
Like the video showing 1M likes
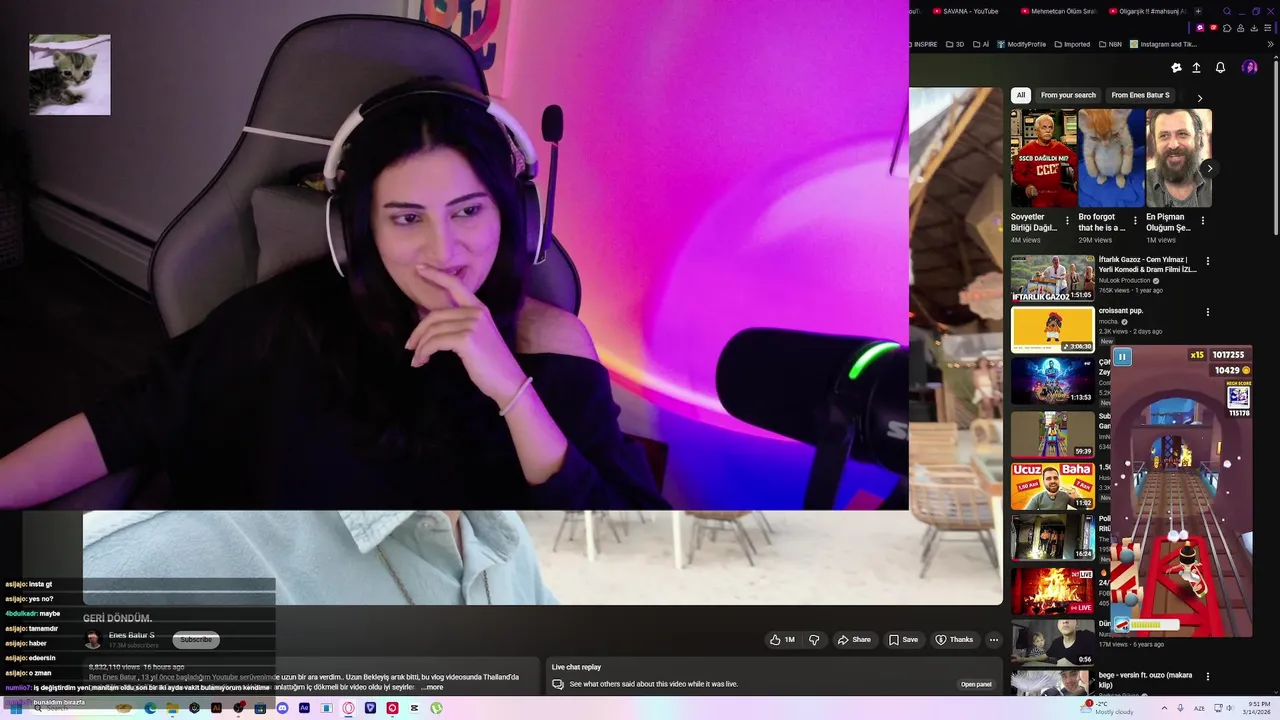click(782, 640)
